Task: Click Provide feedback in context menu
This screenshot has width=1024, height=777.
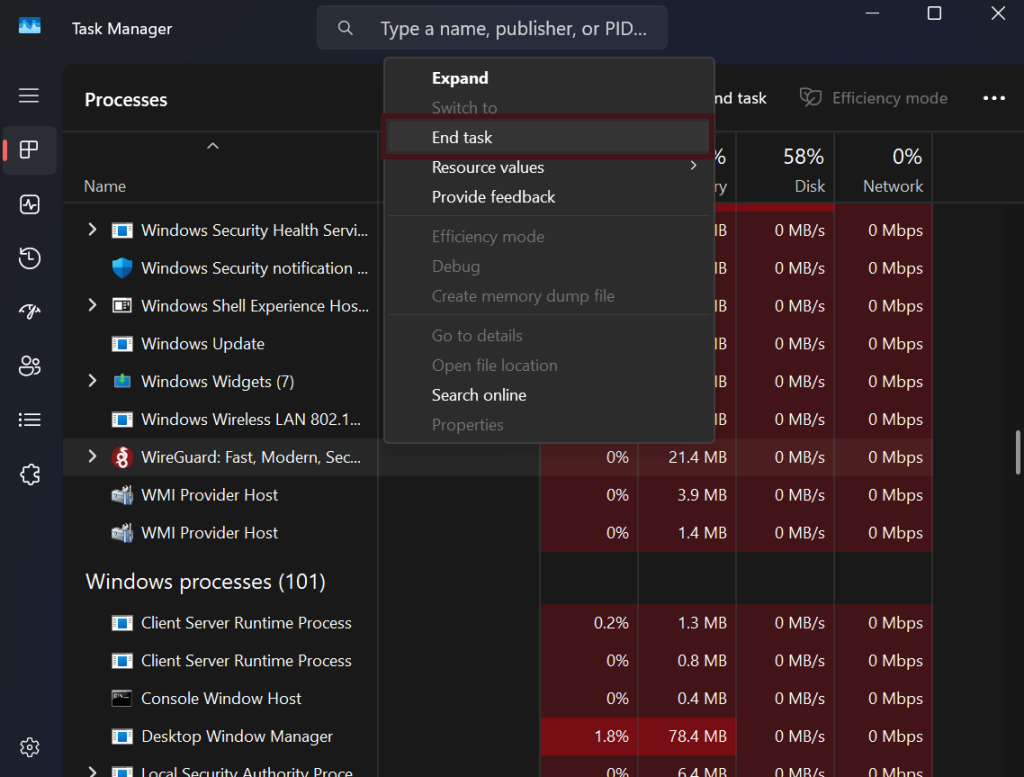Action: (493, 197)
